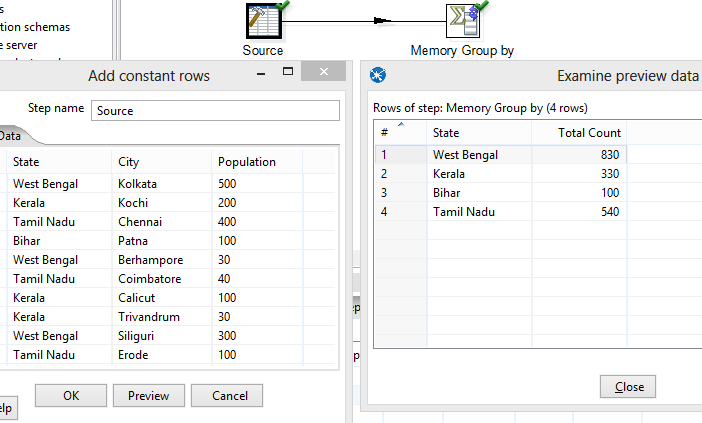Click the Population column header

pos(246,161)
